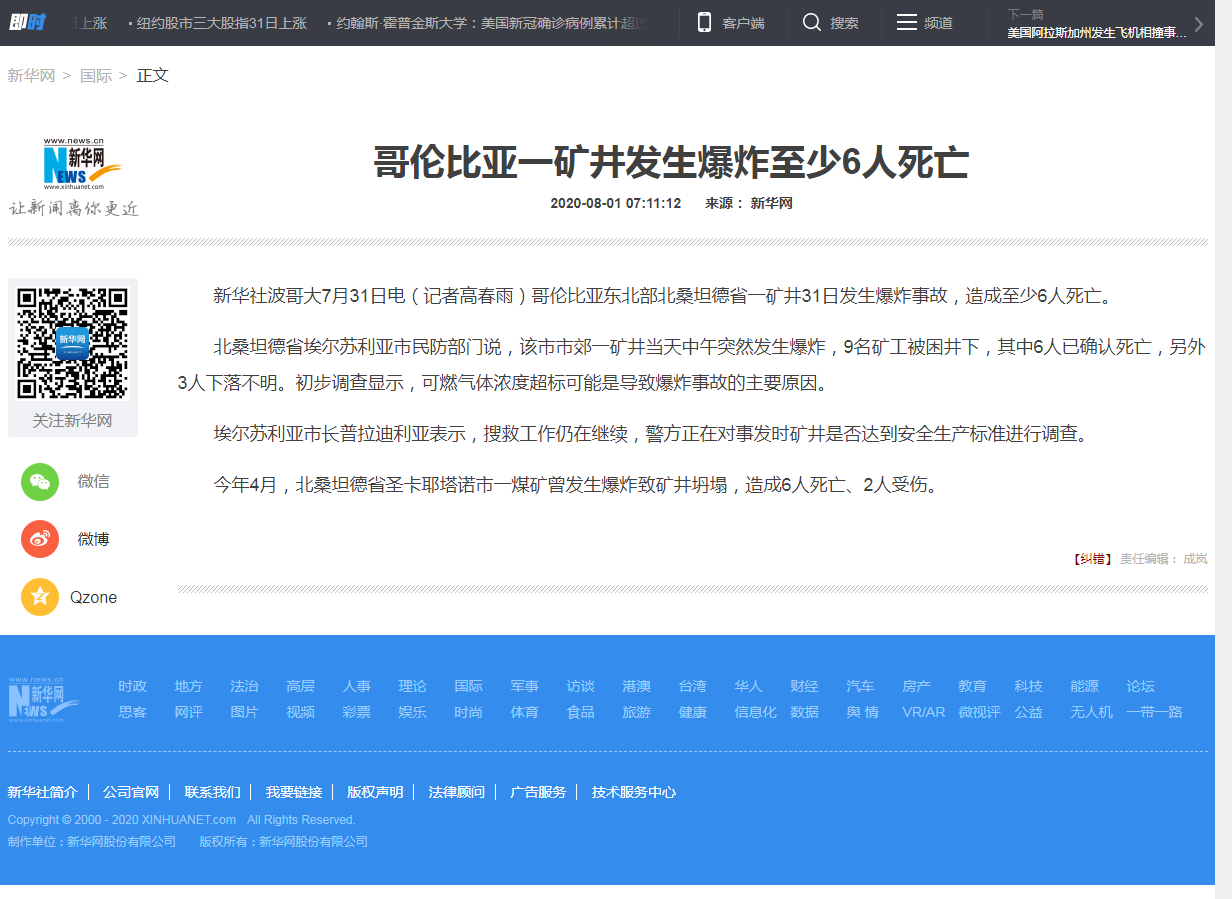
Task: Open the 联系我们 contact link in footer
Action: pyautogui.click(x=214, y=791)
